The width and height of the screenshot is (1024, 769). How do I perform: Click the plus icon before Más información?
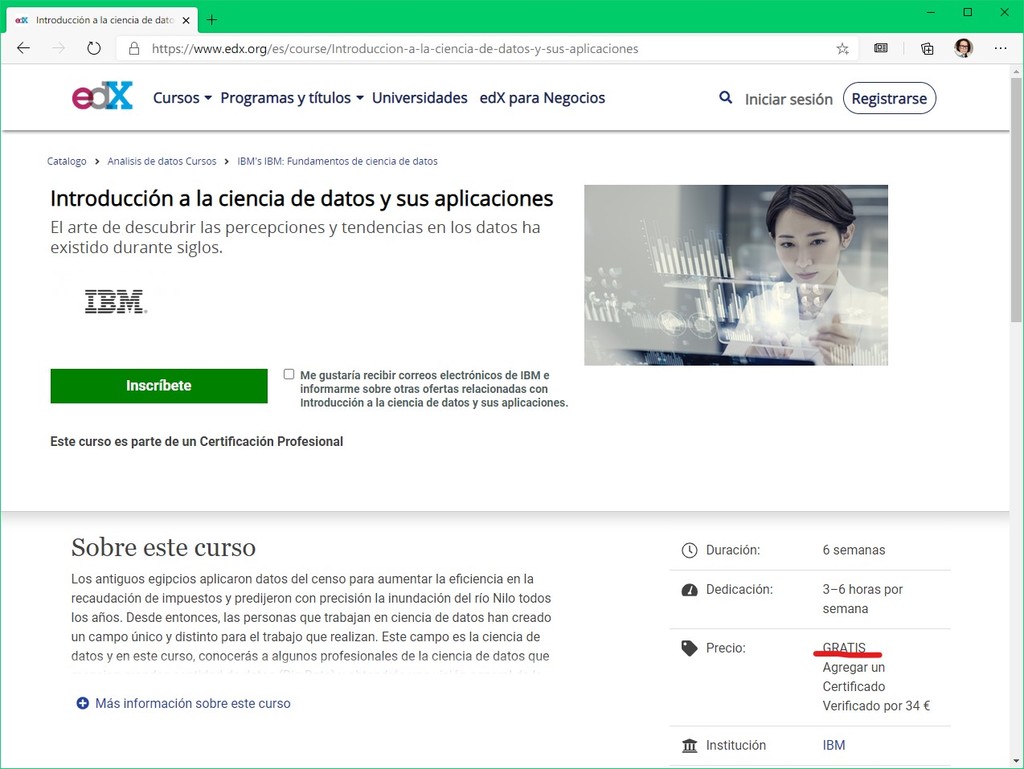[82, 703]
